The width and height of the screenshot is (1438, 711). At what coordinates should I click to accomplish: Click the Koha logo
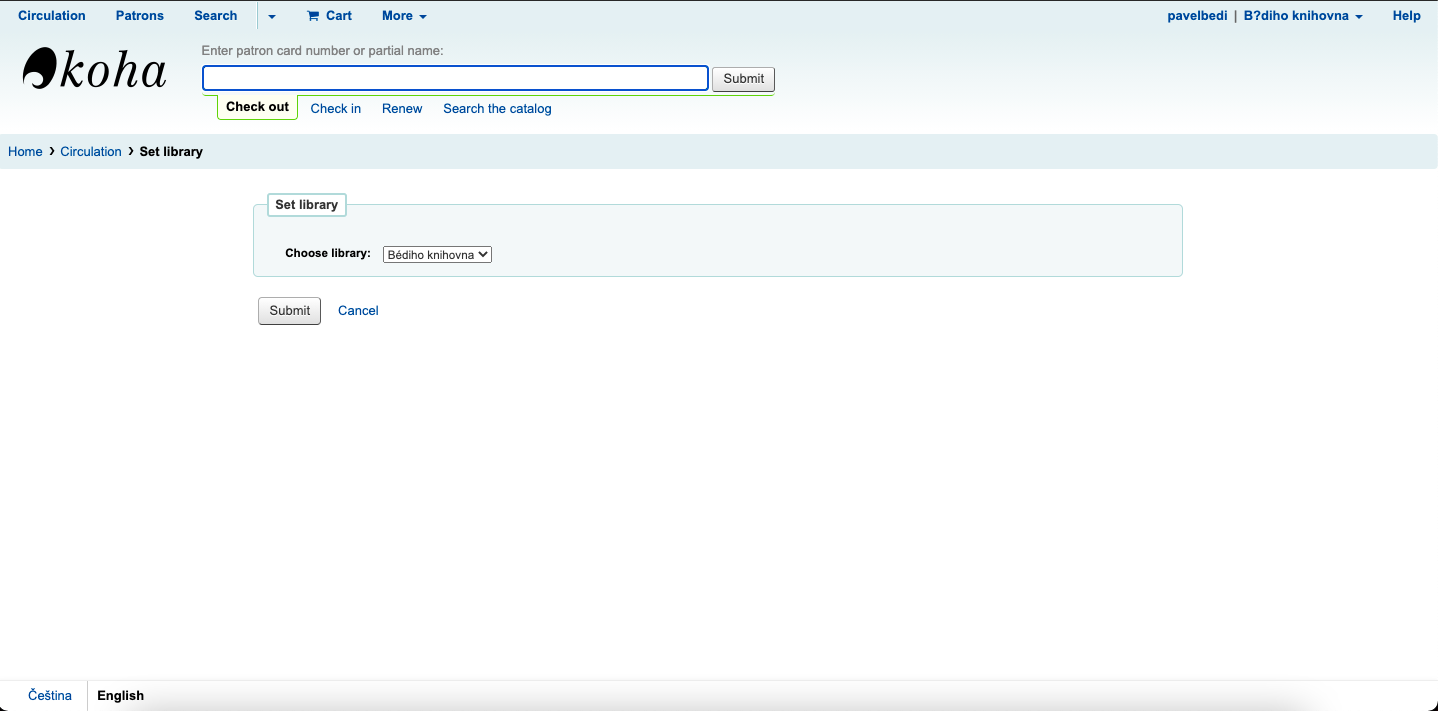[x=94, y=69]
